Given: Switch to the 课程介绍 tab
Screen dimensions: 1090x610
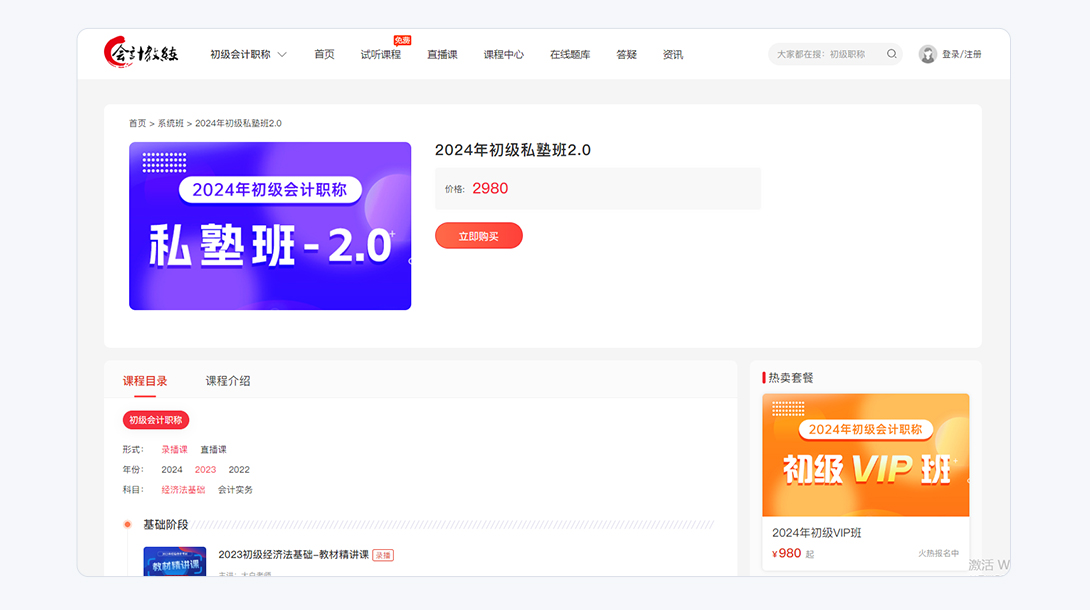Looking at the screenshot, I should tap(228, 381).
